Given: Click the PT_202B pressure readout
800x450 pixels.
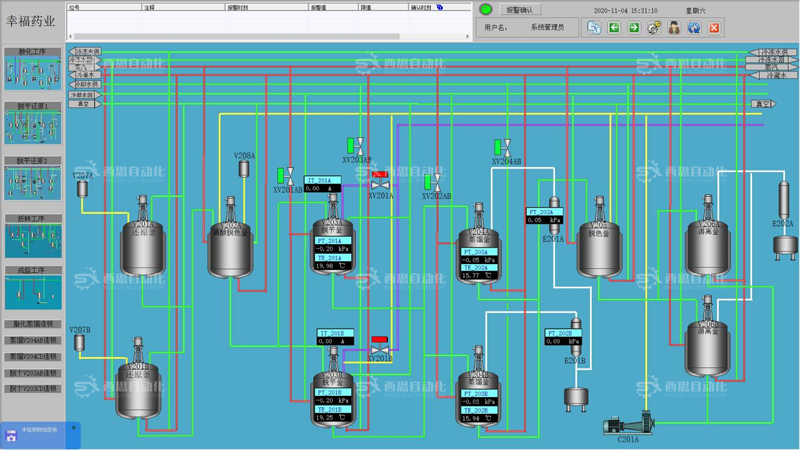Looking at the screenshot, I should click(x=563, y=337).
